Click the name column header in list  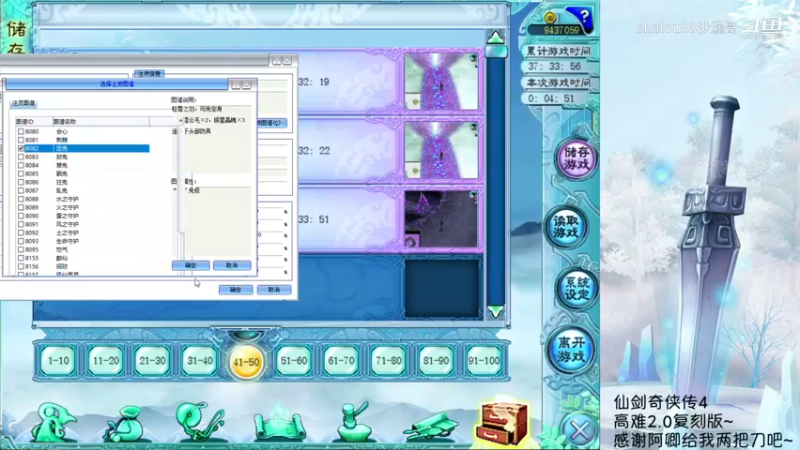[x=101, y=121]
